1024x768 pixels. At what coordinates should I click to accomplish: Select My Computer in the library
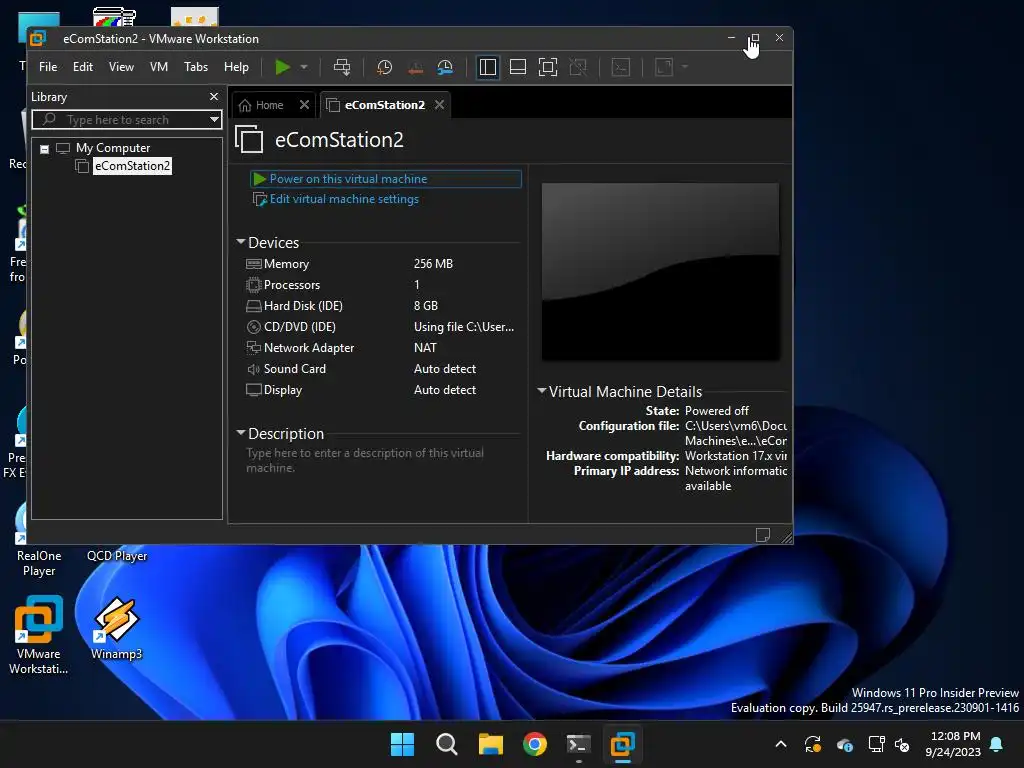click(x=113, y=148)
